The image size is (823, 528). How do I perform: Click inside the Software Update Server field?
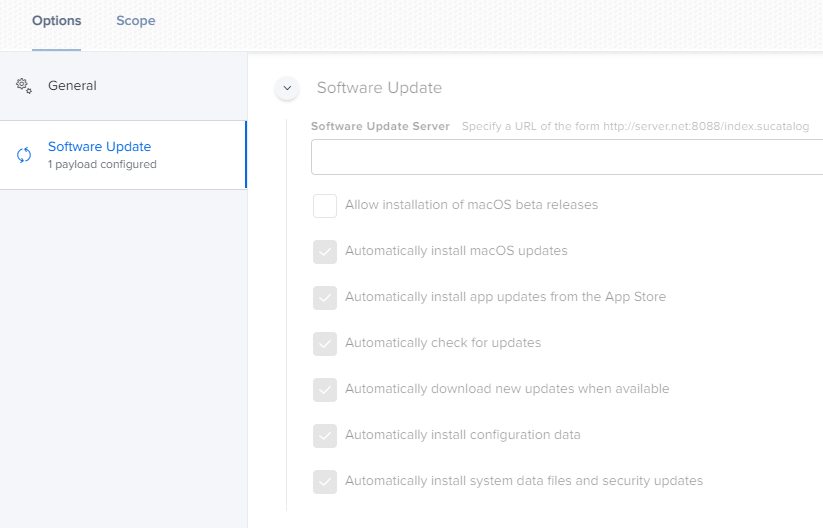567,157
